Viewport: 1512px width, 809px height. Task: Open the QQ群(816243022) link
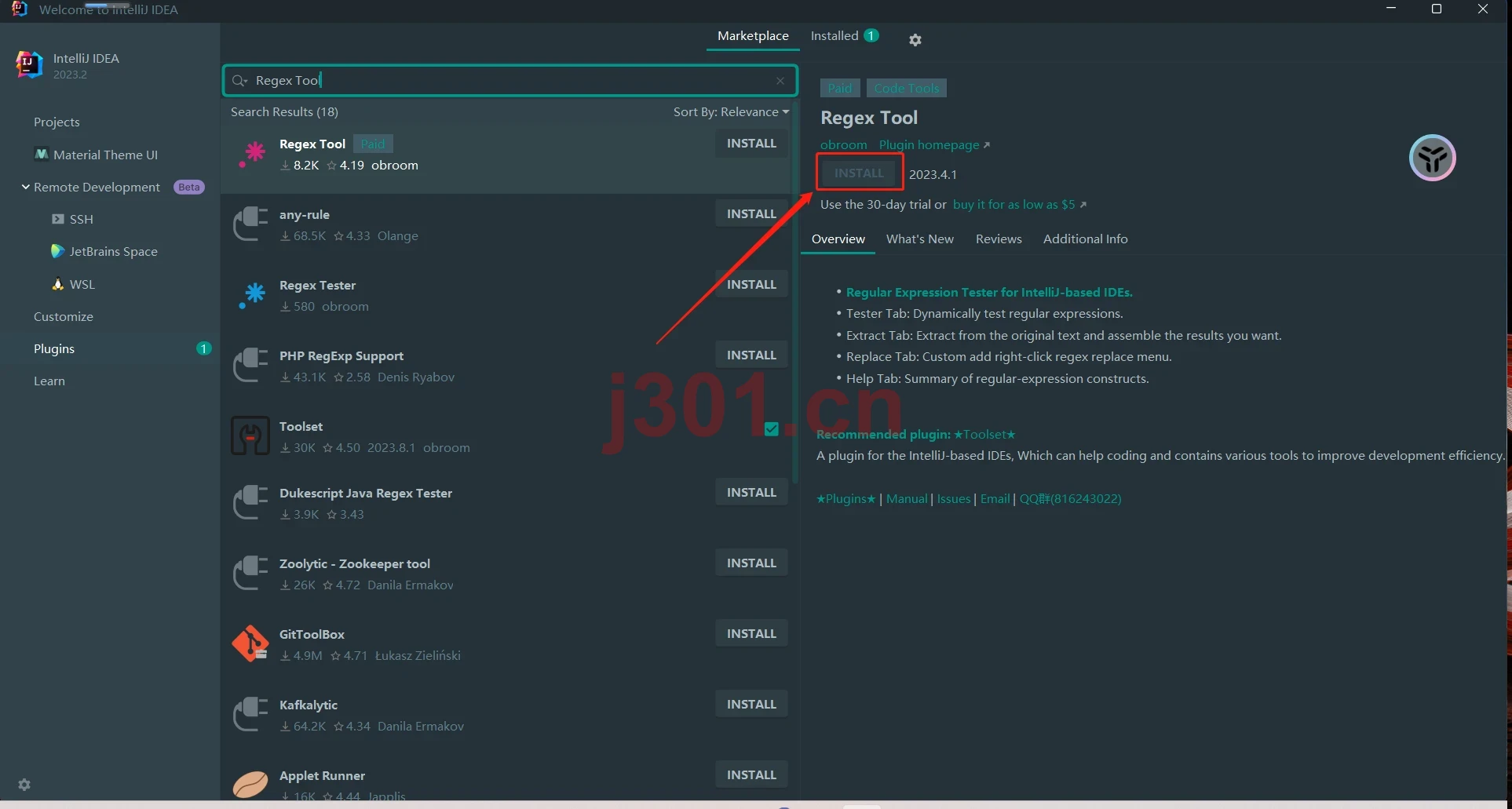coord(1070,499)
